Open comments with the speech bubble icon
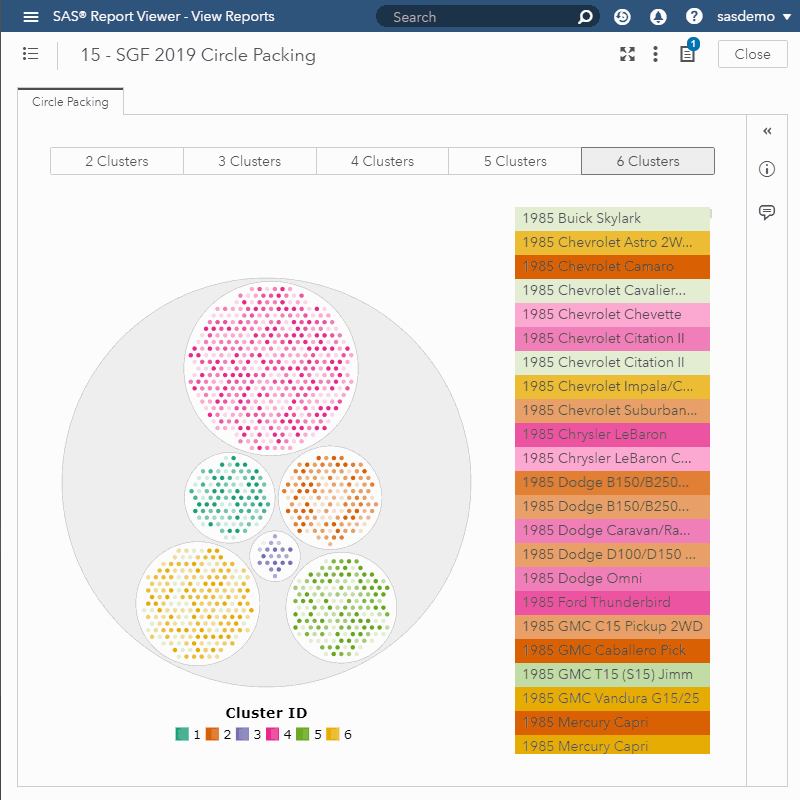Screen dimensions: 800x800 (x=767, y=212)
